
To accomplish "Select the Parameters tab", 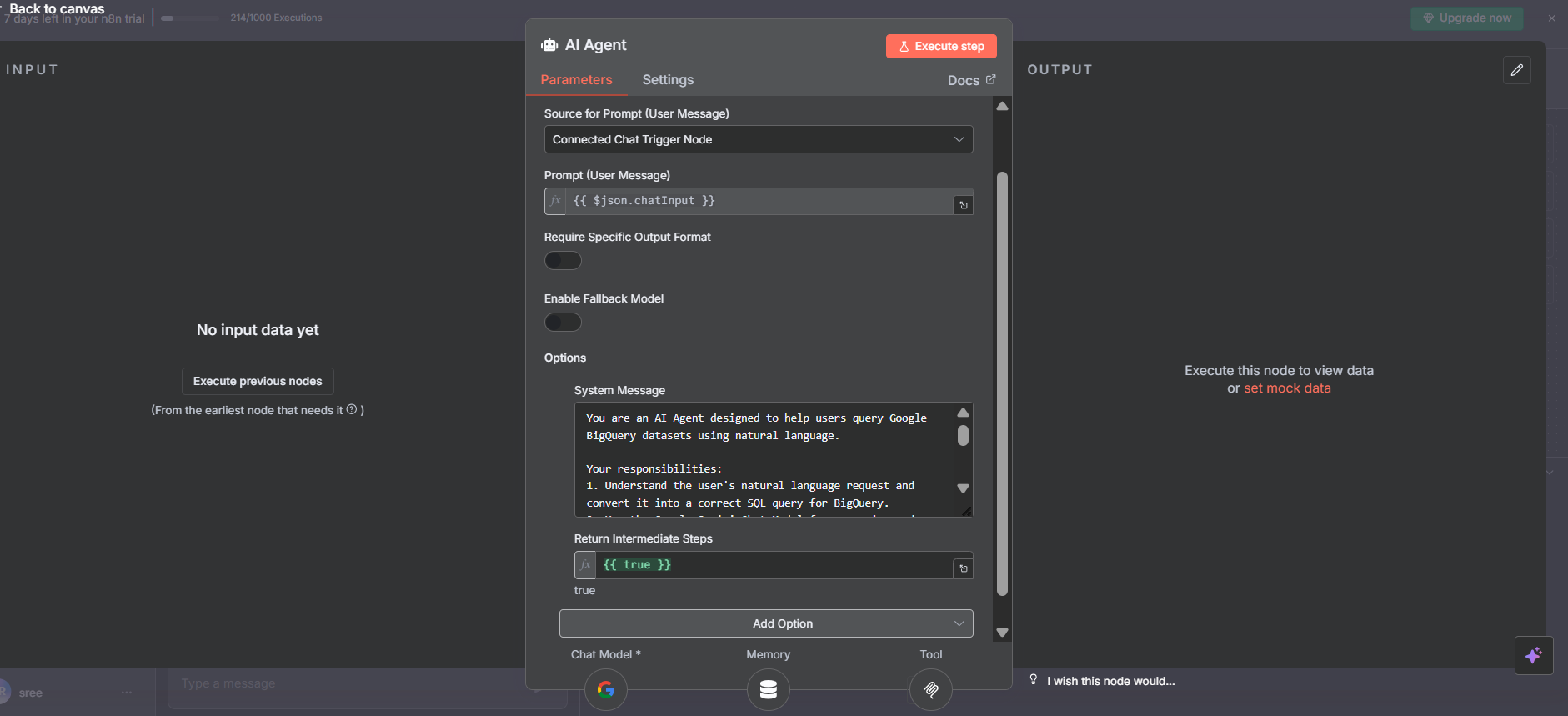I will (x=576, y=80).
